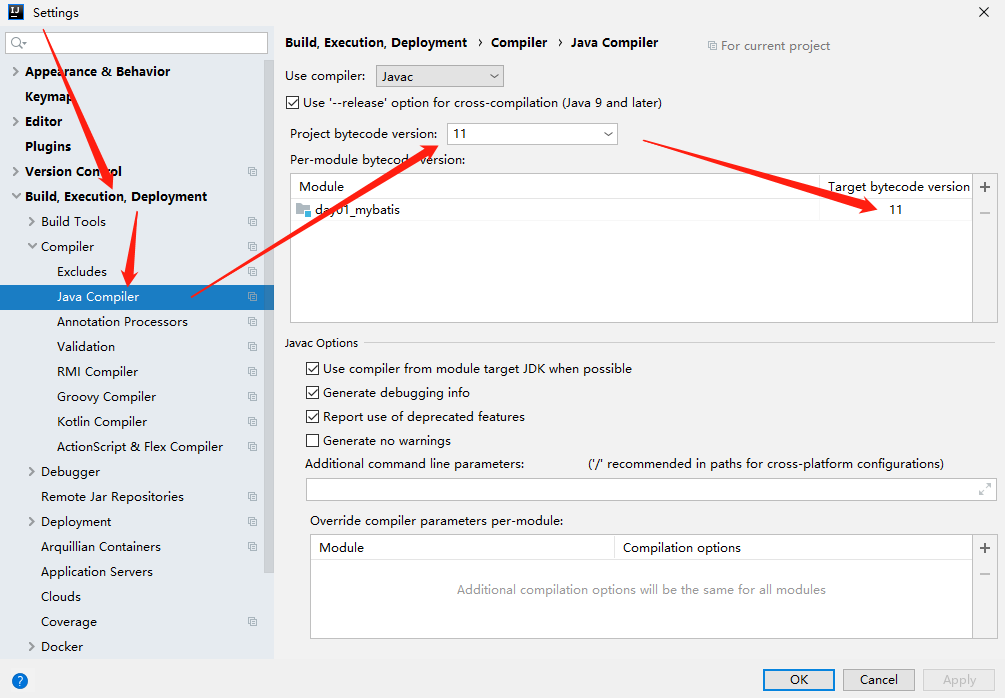The height and width of the screenshot is (698, 1005).
Task: Expand the Editor section
Action: coord(15,122)
